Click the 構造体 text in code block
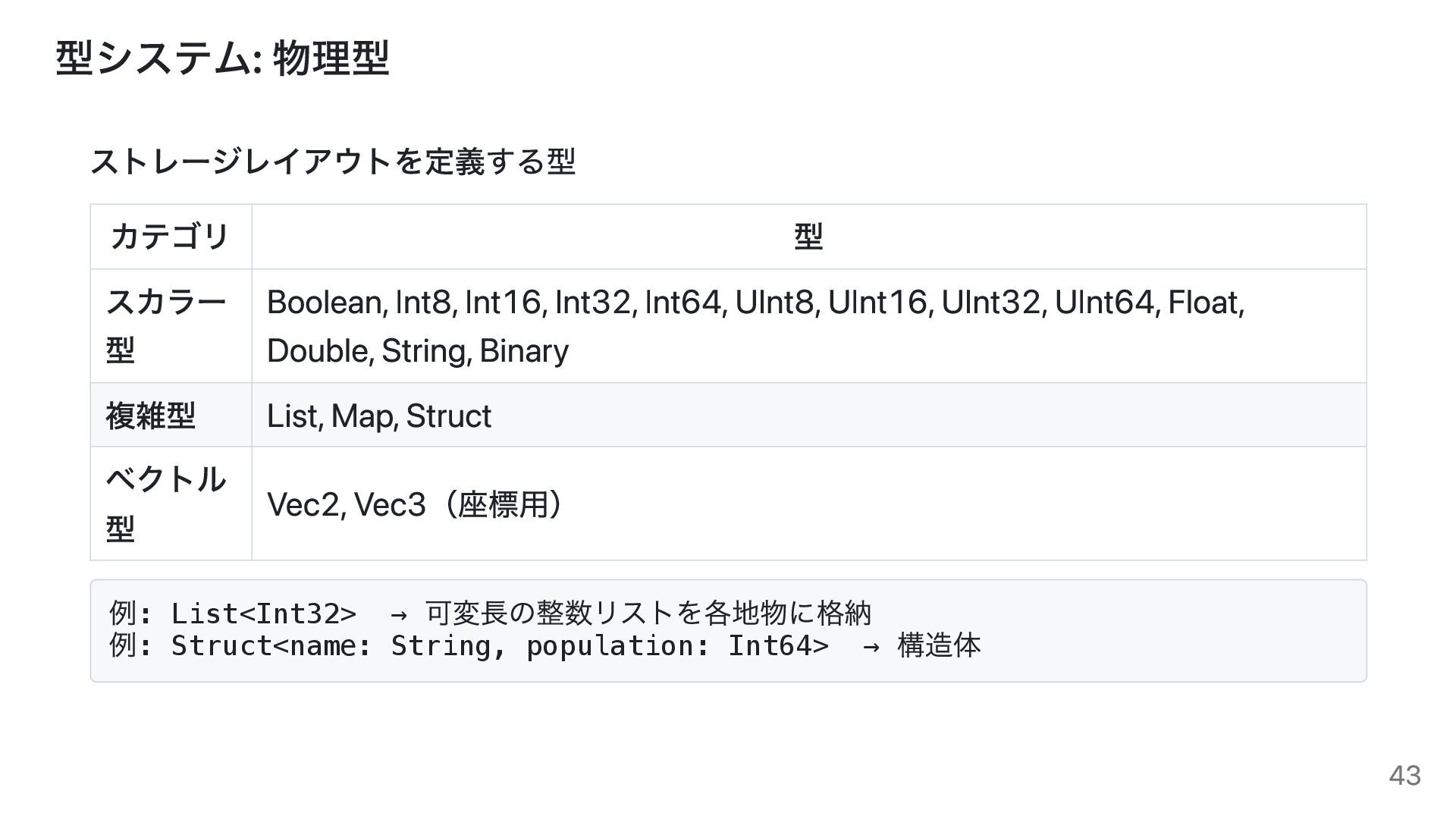 point(939,646)
